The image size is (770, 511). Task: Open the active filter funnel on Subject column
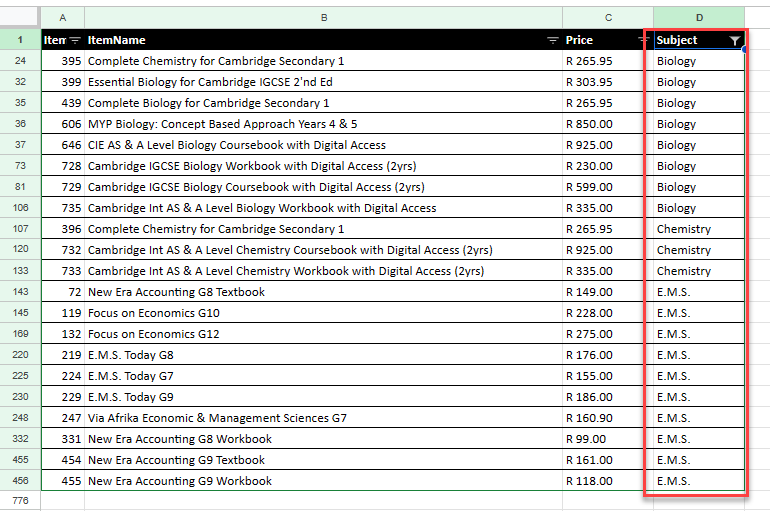coord(735,41)
